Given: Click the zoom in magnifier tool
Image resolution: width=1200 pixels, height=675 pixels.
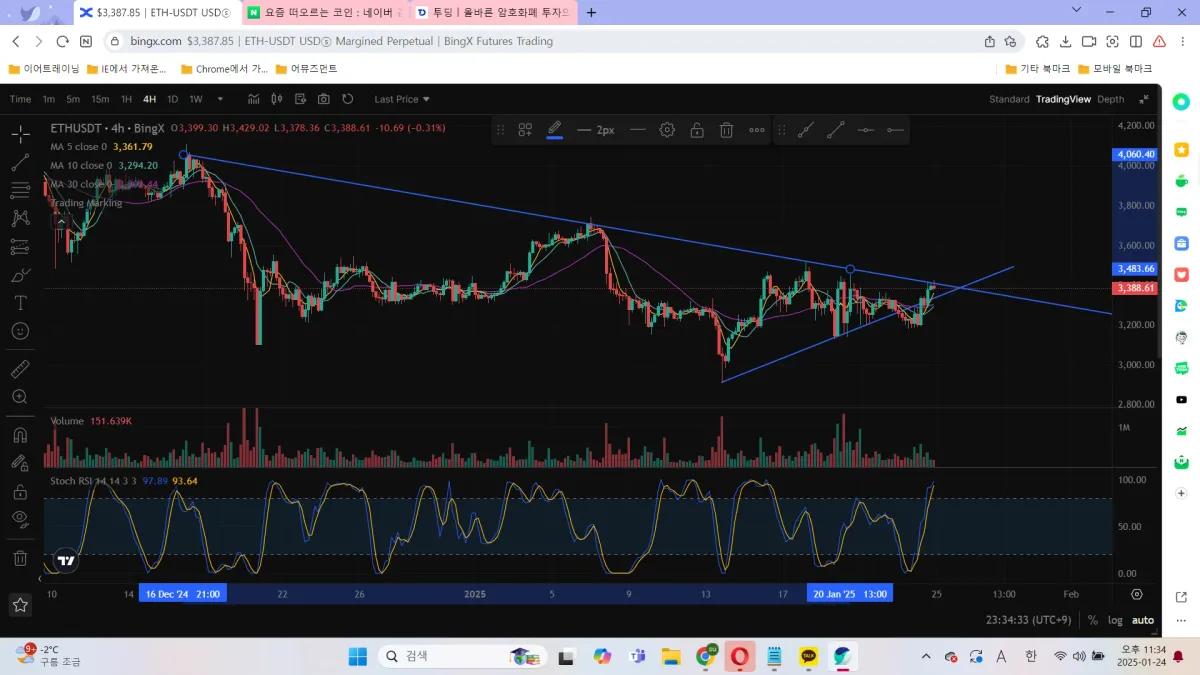Looking at the screenshot, I should click(x=20, y=397).
